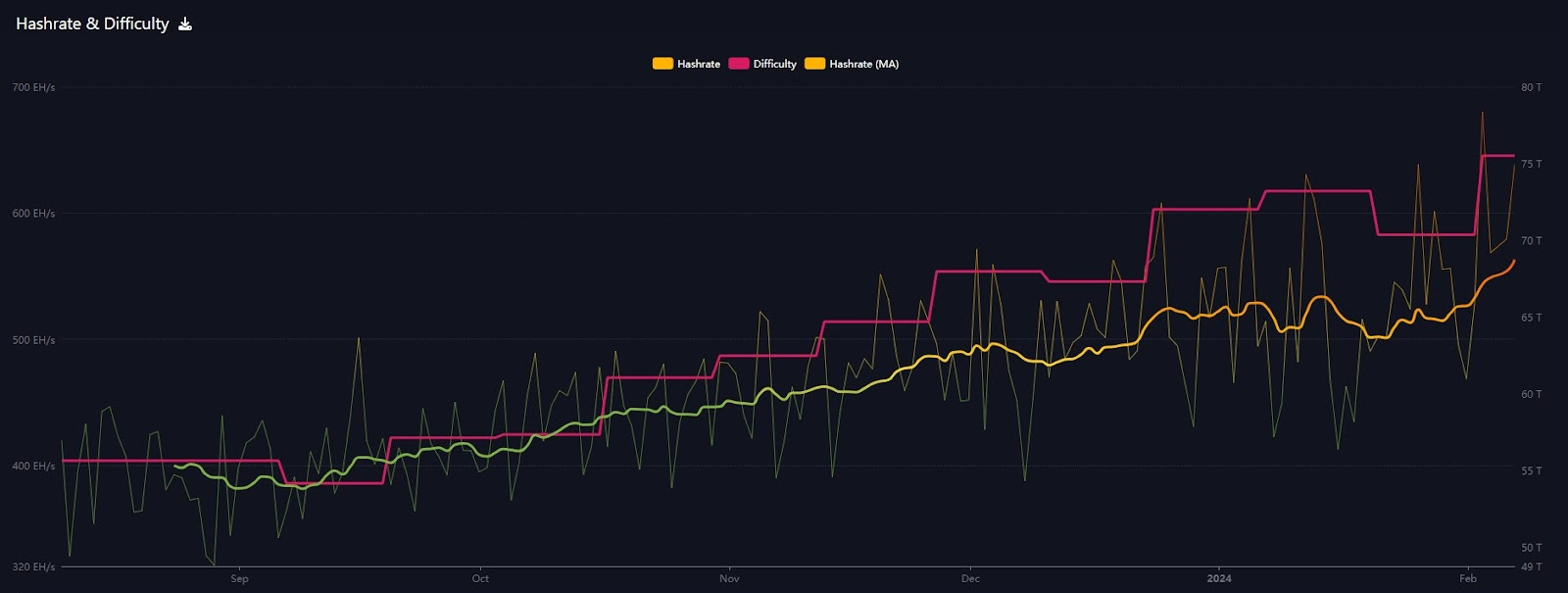This screenshot has height=593, width=1568.
Task: Download the Hashrate & Difficulty chart data
Action: point(185,25)
